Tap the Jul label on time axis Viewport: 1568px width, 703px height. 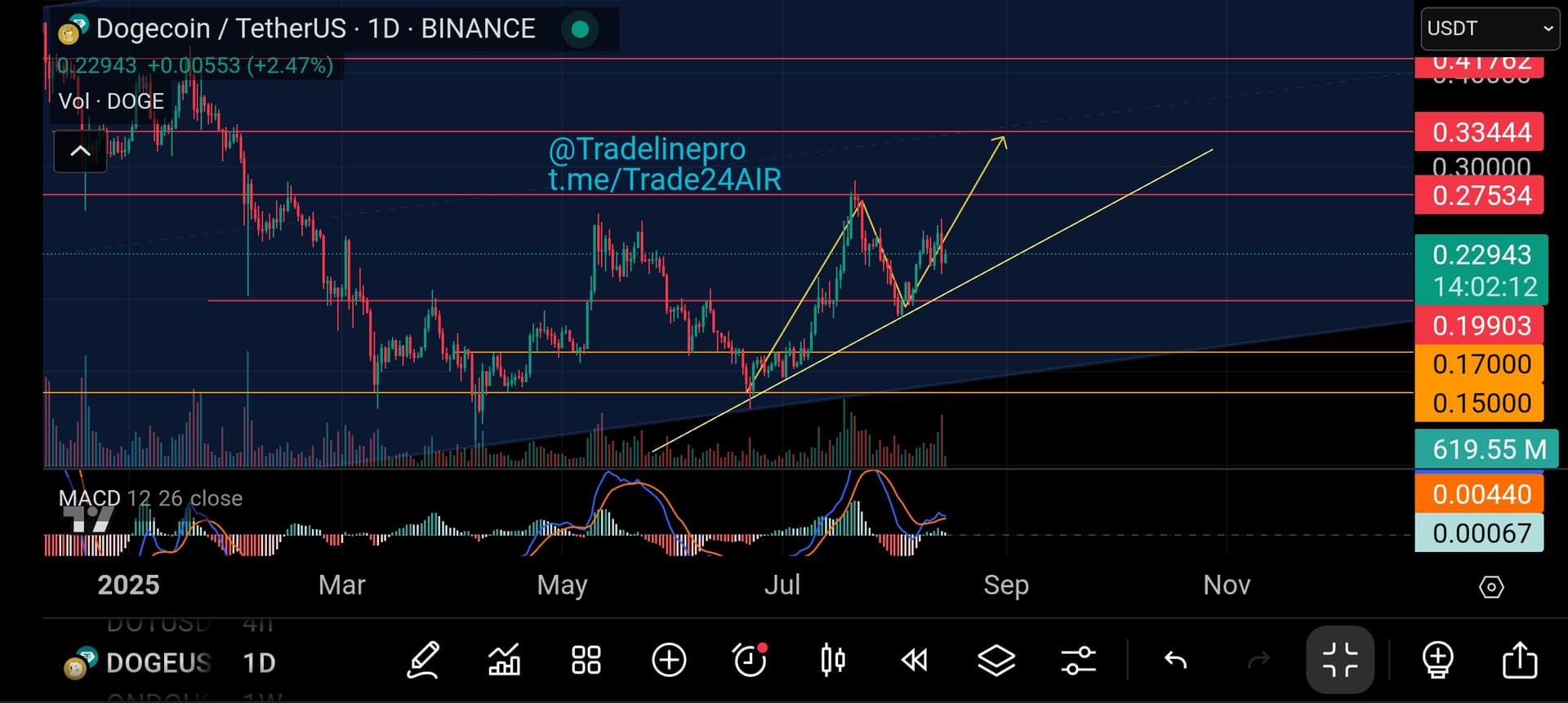782,585
